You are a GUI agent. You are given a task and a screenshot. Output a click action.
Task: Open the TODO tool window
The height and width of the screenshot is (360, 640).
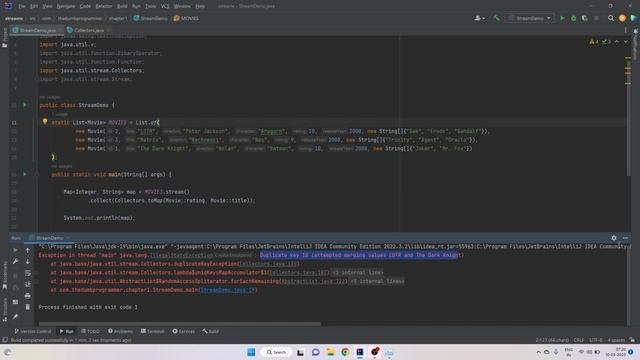[90, 331]
